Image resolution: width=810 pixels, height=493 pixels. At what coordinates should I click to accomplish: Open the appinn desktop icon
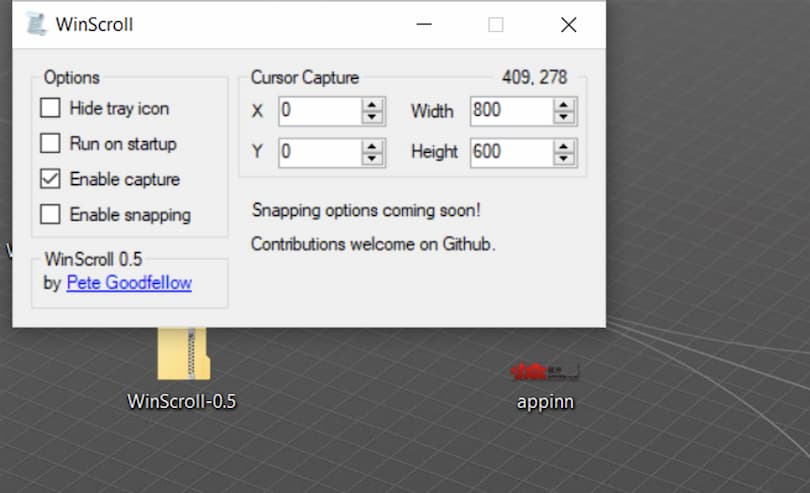[545, 372]
